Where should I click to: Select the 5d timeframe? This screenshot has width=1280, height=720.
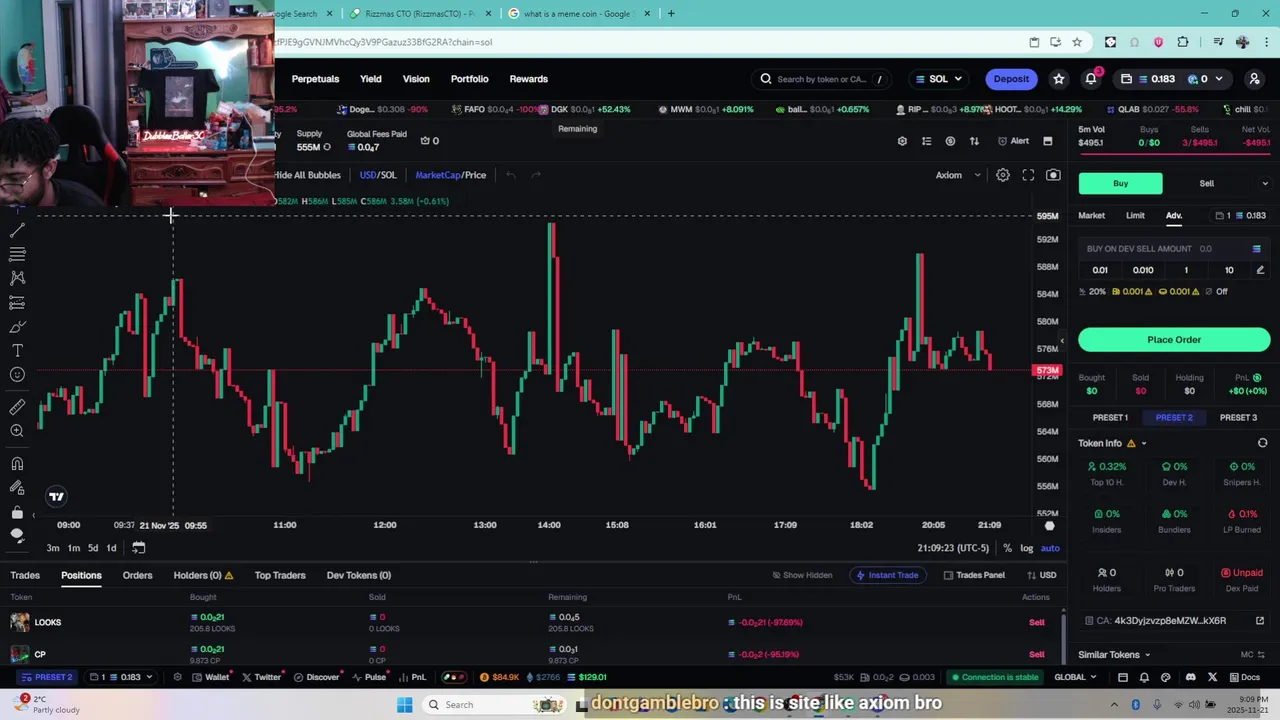coord(93,548)
